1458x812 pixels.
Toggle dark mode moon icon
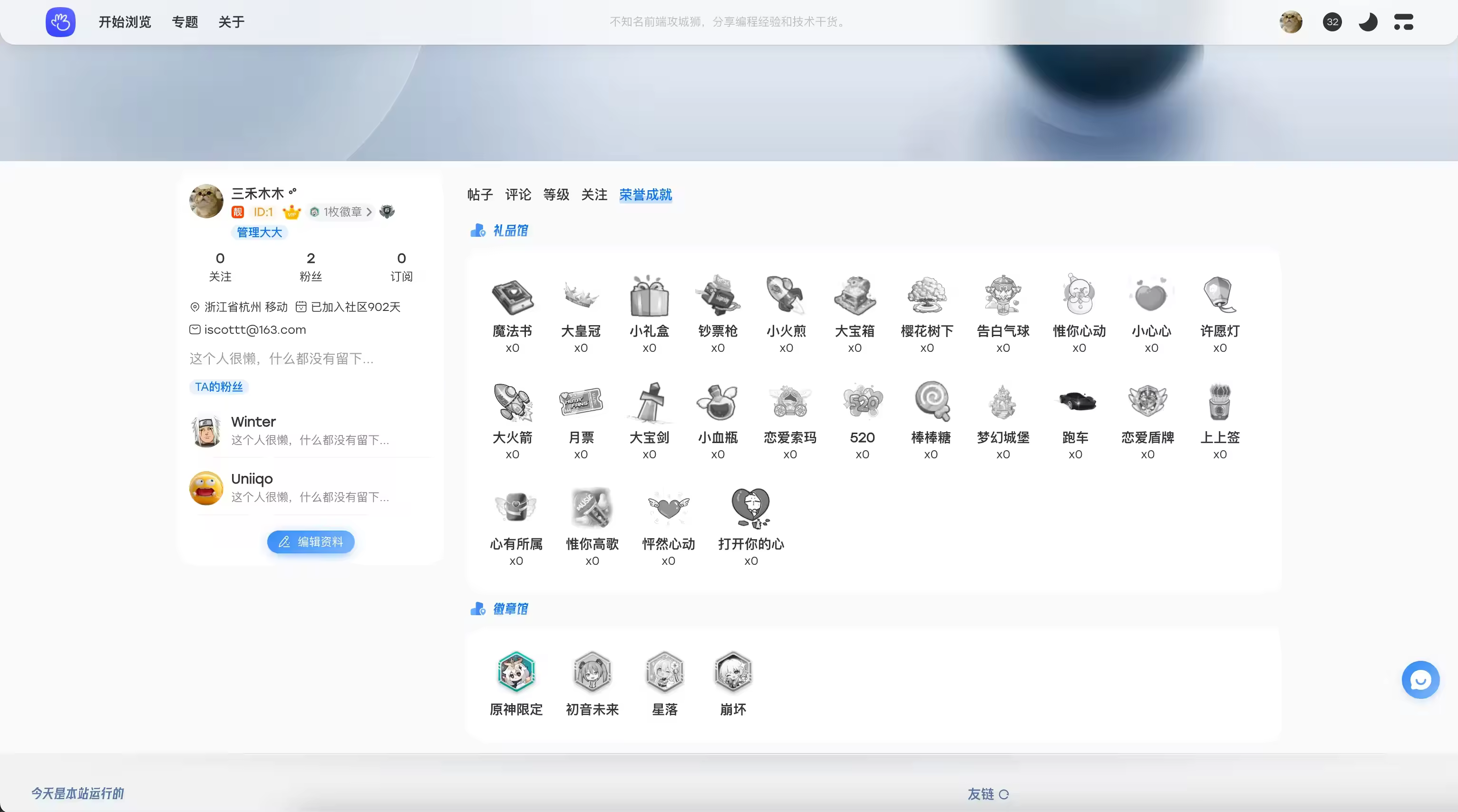click(x=1368, y=22)
